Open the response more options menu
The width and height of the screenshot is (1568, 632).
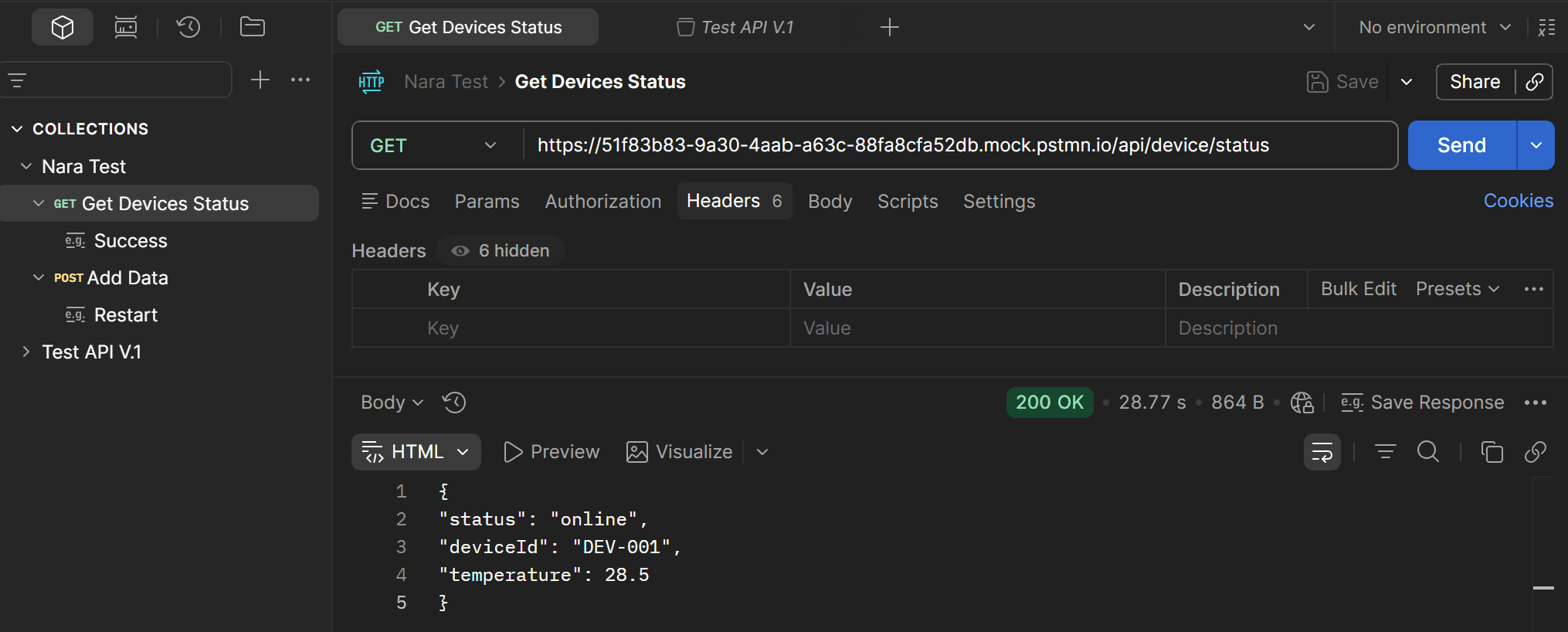(1536, 403)
